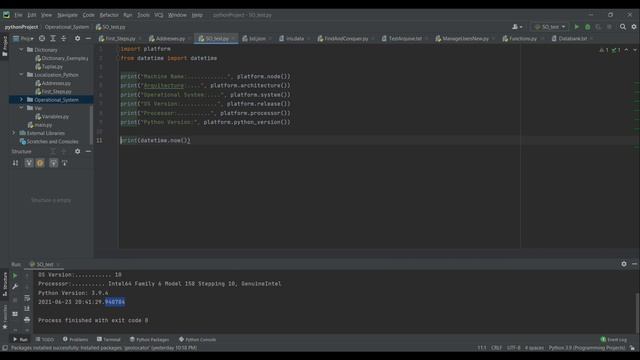The height and width of the screenshot is (360, 640).
Task: Open Run panel settings gear
Action: pyautogui.click(x=624, y=264)
